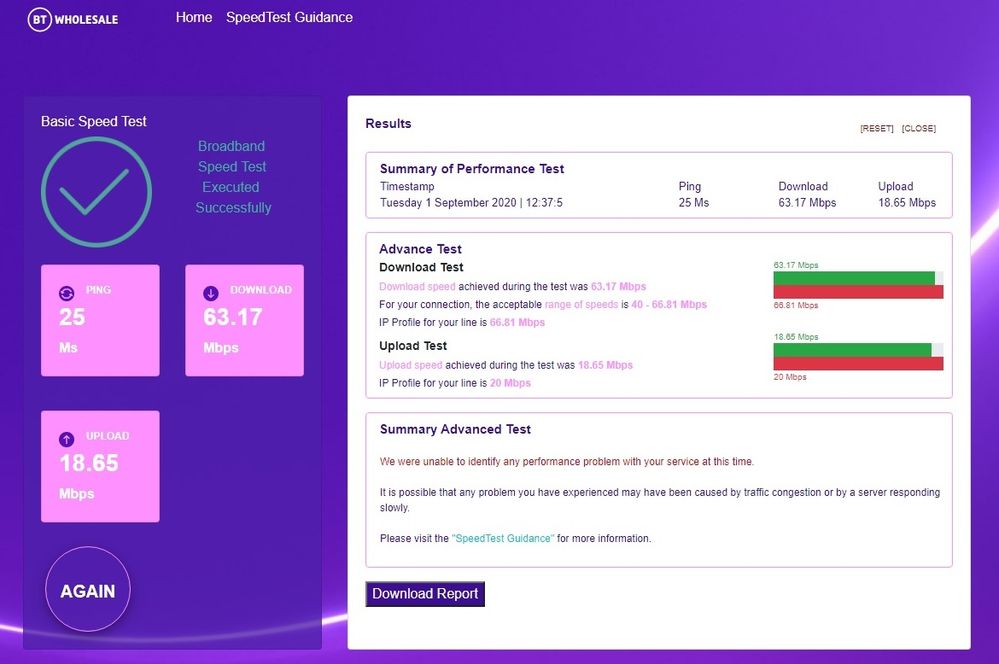
Task: Select the 25 Ms ping tile
Action: tap(99, 320)
